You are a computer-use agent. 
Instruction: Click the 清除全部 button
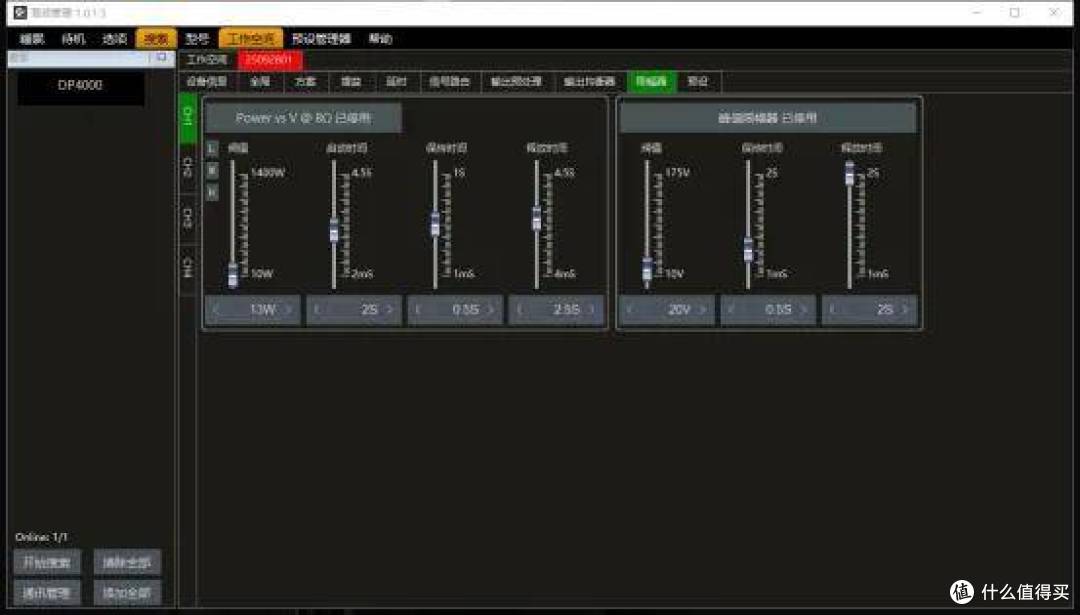pos(127,563)
